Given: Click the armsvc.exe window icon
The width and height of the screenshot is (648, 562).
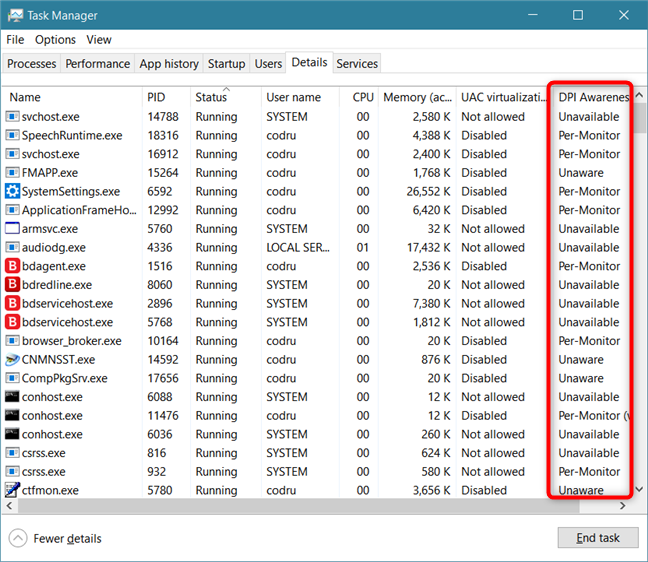Looking at the screenshot, I should (x=12, y=228).
